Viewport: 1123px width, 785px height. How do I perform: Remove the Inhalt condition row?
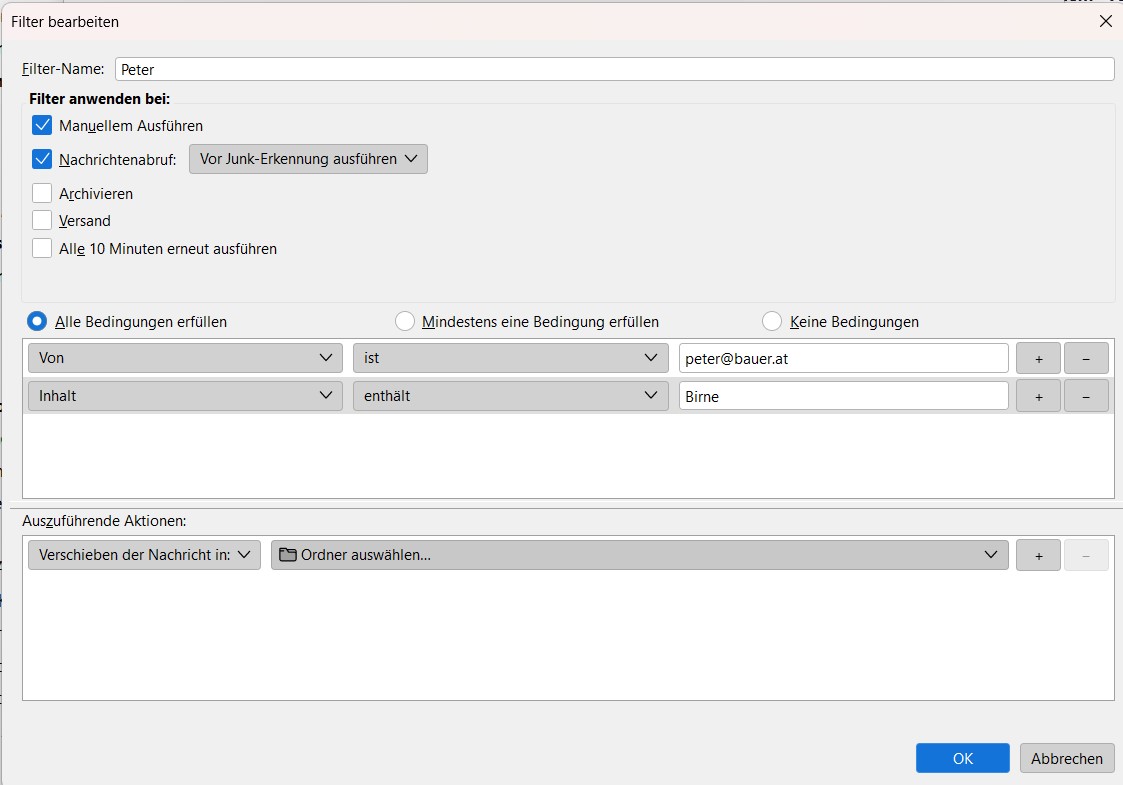(x=1086, y=396)
